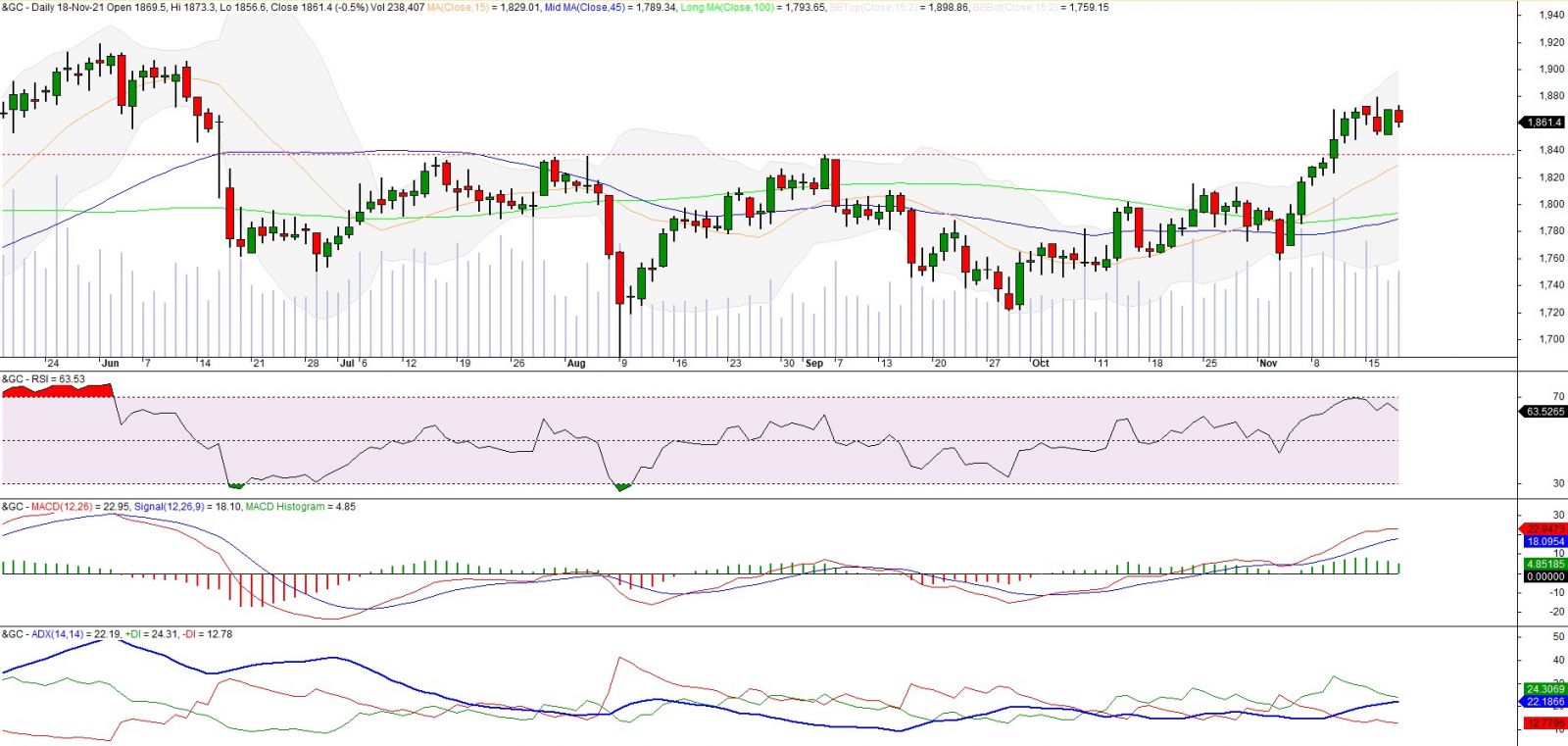Click the Vol 238,407 header text

tap(398, 7)
